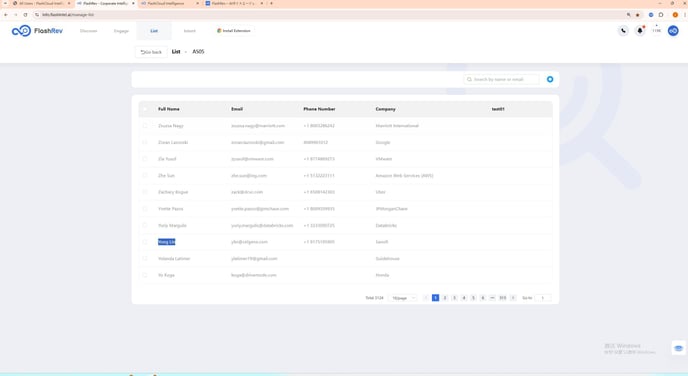
Task: Bookmark this page with the star
Action: pos(638,14)
